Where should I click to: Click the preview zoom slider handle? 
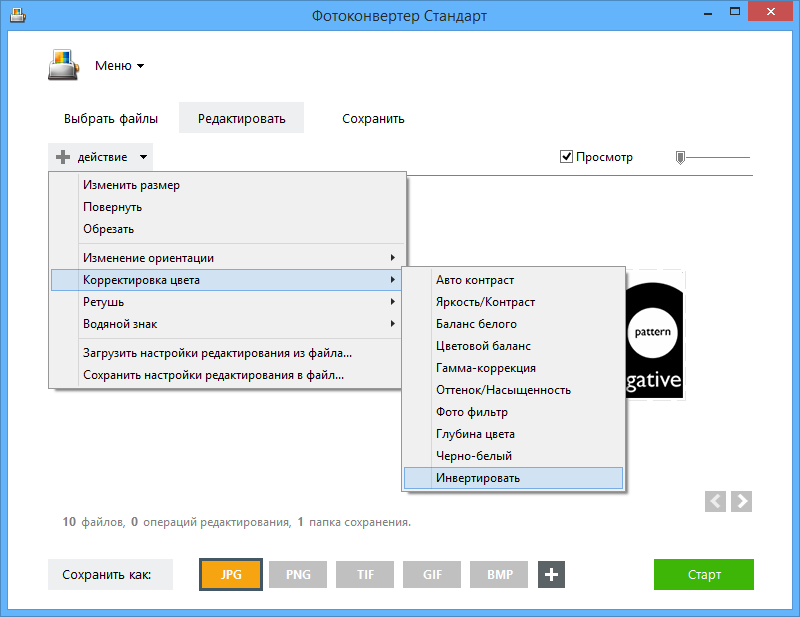(680, 158)
